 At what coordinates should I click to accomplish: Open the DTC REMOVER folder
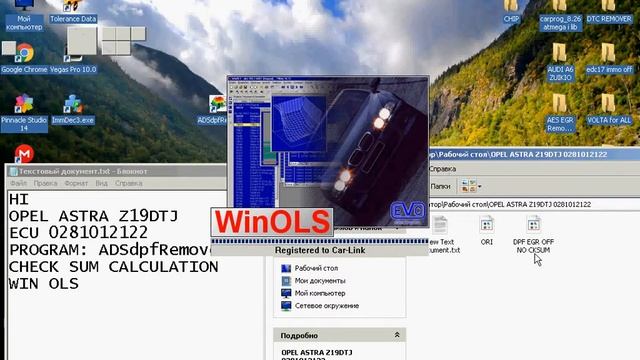tap(609, 11)
